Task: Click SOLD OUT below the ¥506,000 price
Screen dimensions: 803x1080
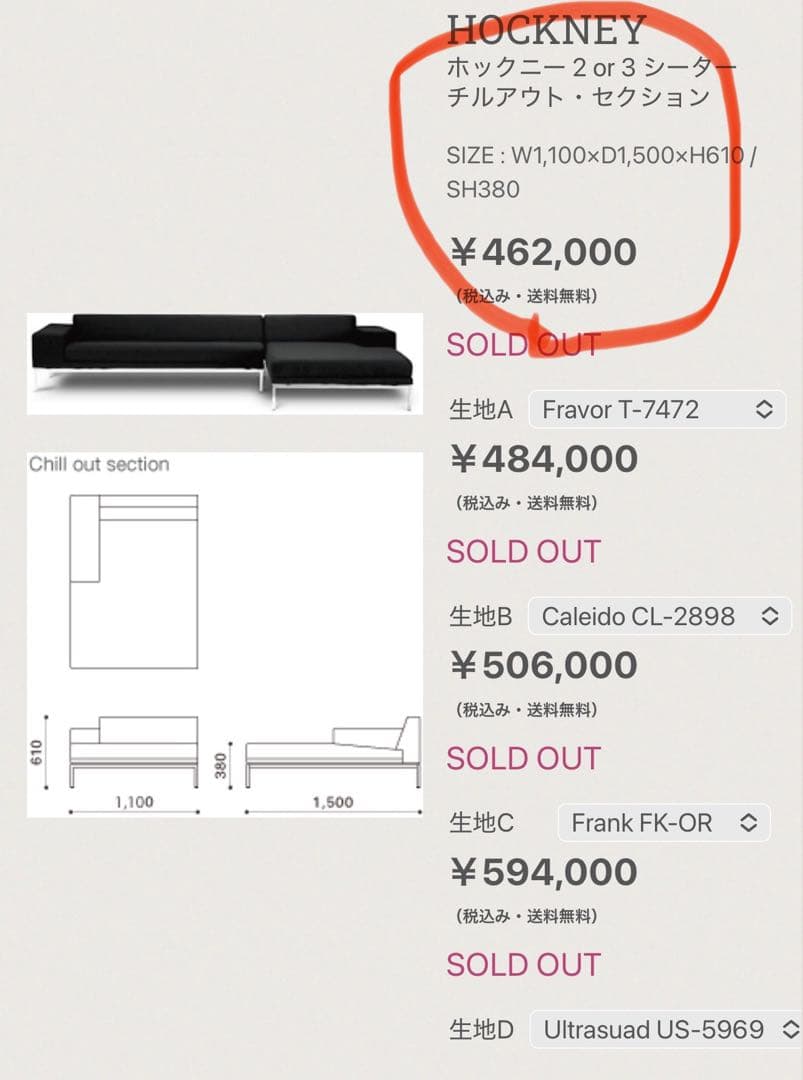Action: coord(523,758)
